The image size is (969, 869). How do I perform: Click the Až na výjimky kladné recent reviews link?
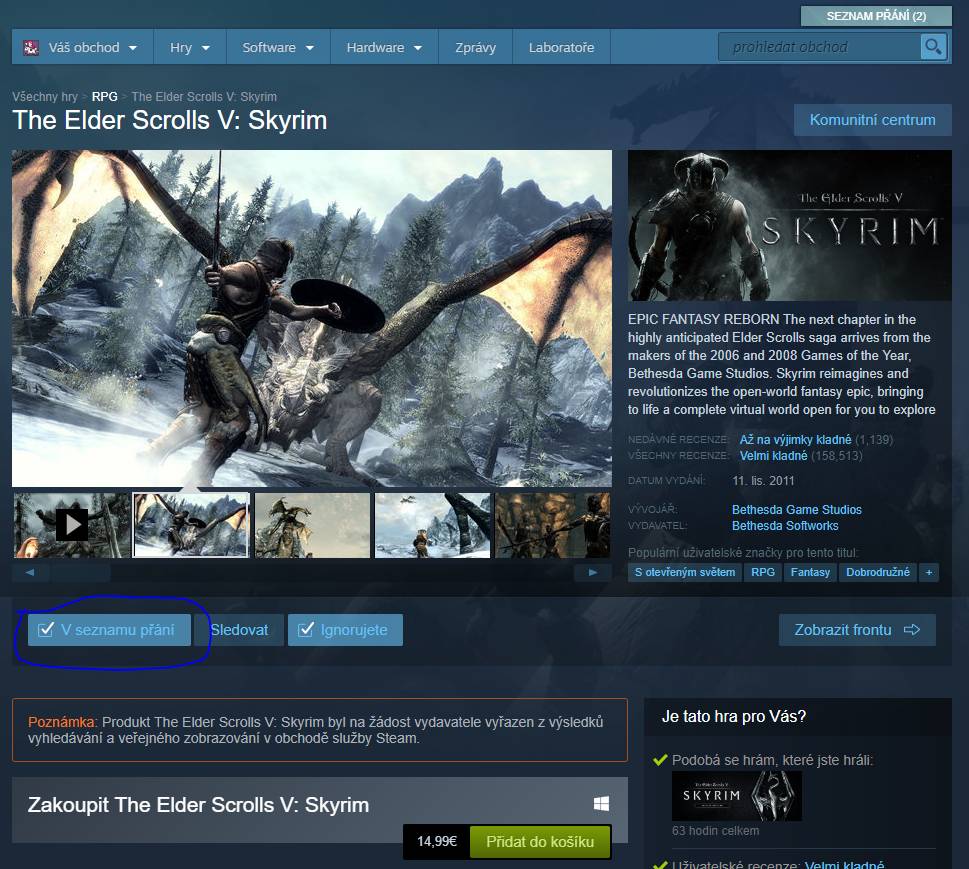pos(795,439)
